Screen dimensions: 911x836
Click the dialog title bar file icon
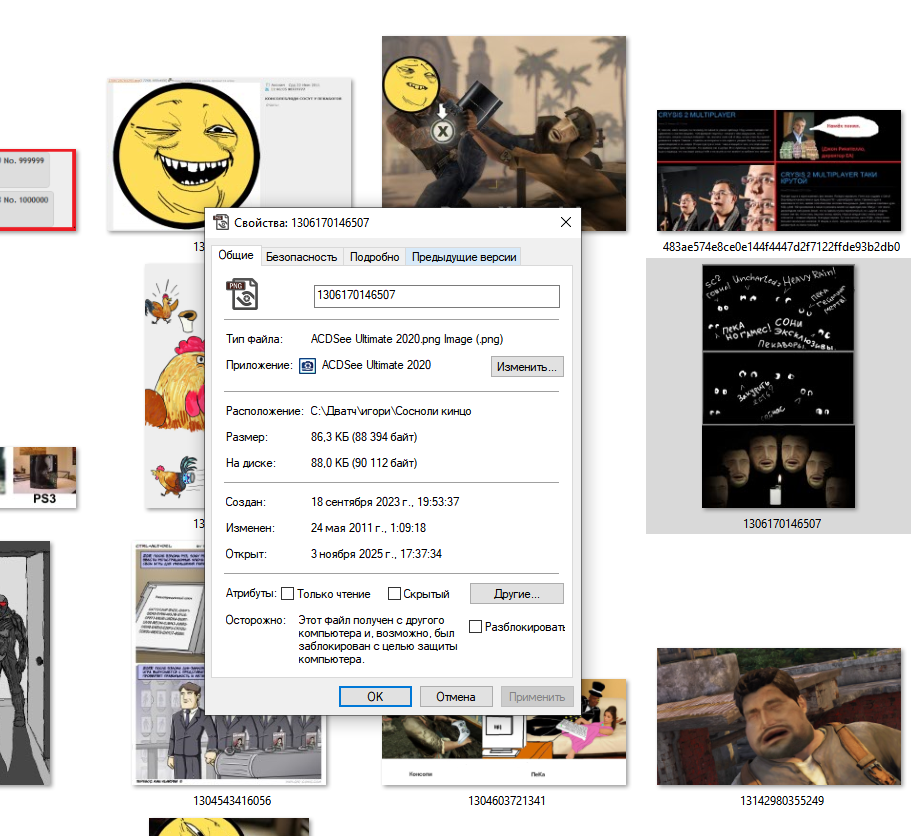[221, 222]
